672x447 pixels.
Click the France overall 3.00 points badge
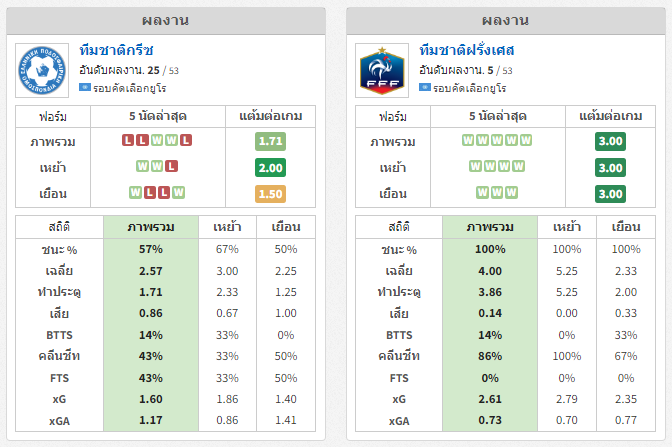coord(610,141)
